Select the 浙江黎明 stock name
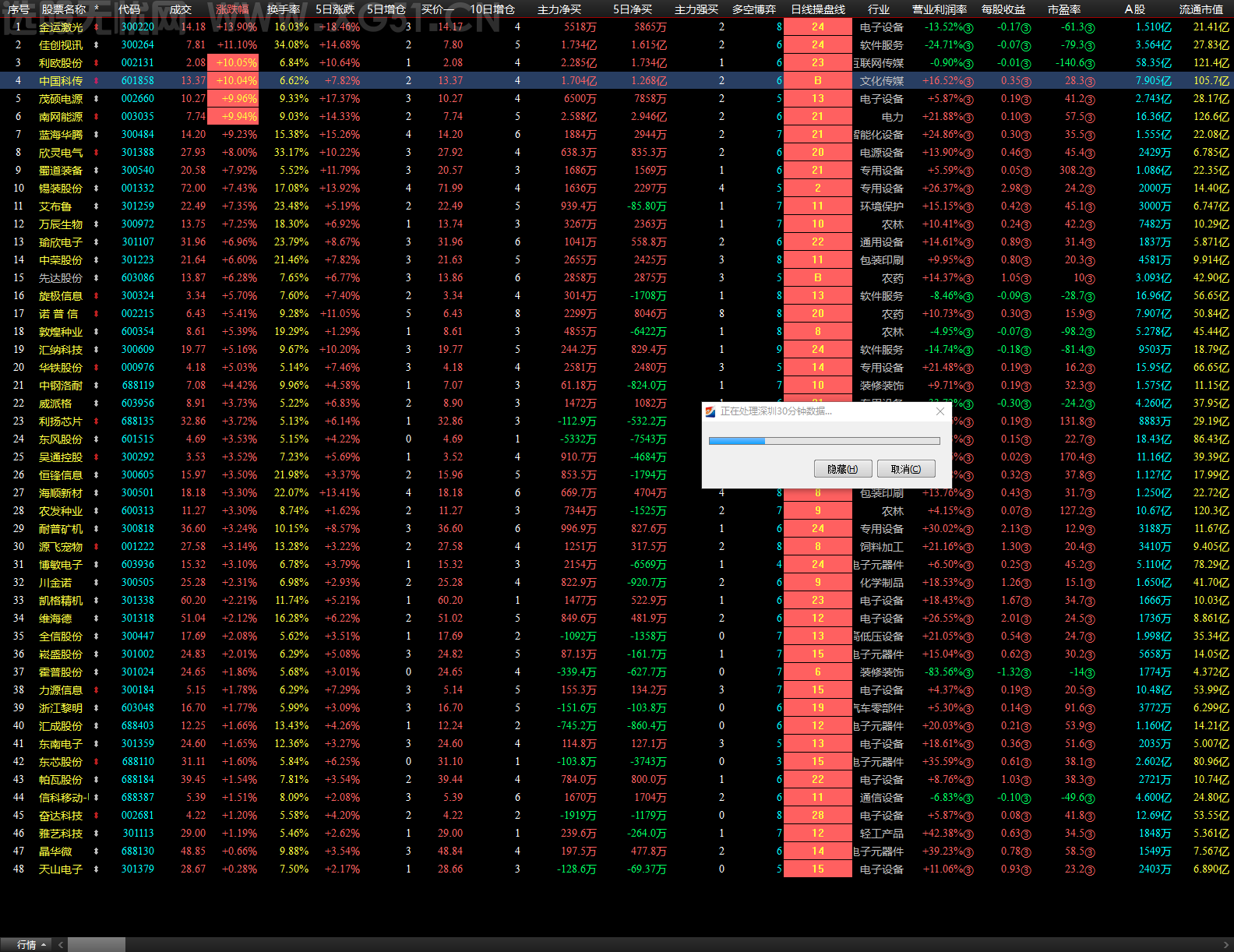1234x952 pixels. (61, 708)
